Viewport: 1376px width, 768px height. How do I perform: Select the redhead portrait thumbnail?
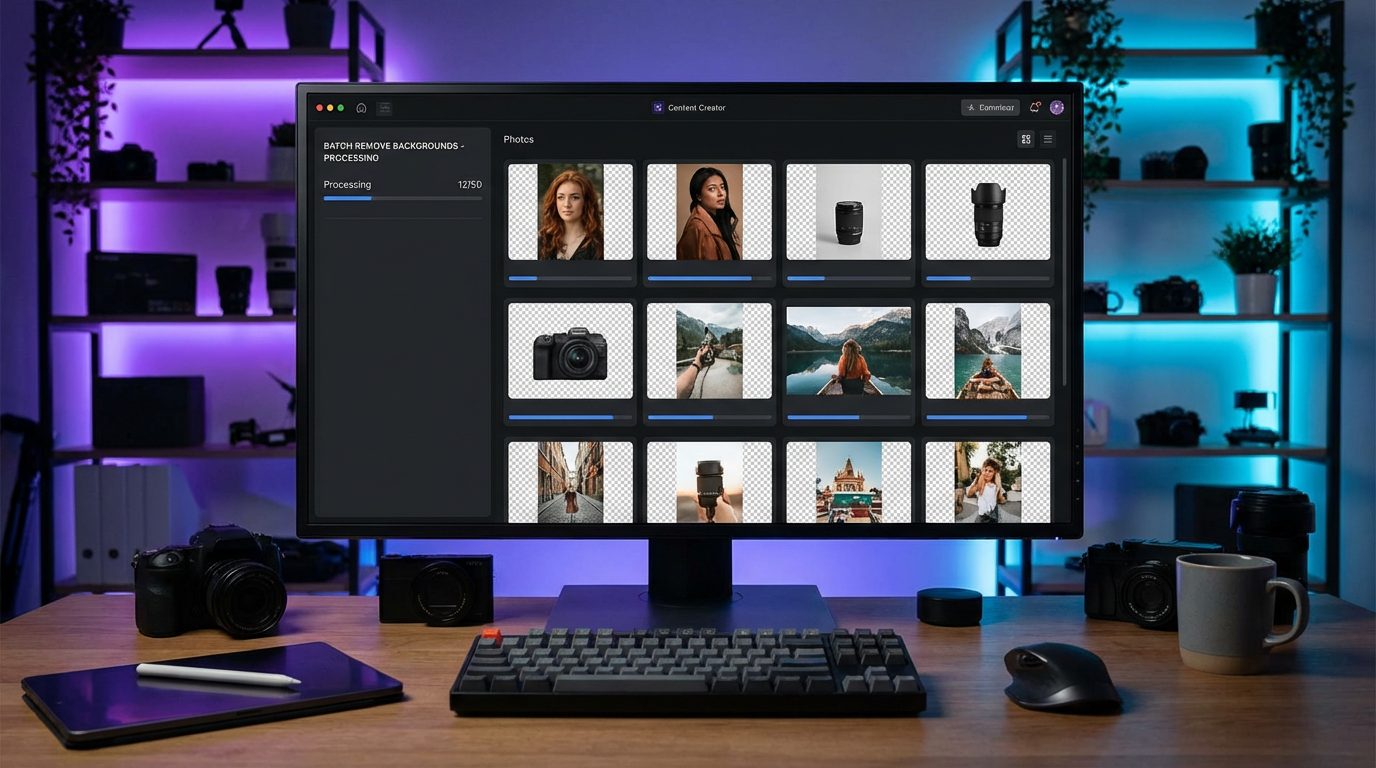click(569, 211)
